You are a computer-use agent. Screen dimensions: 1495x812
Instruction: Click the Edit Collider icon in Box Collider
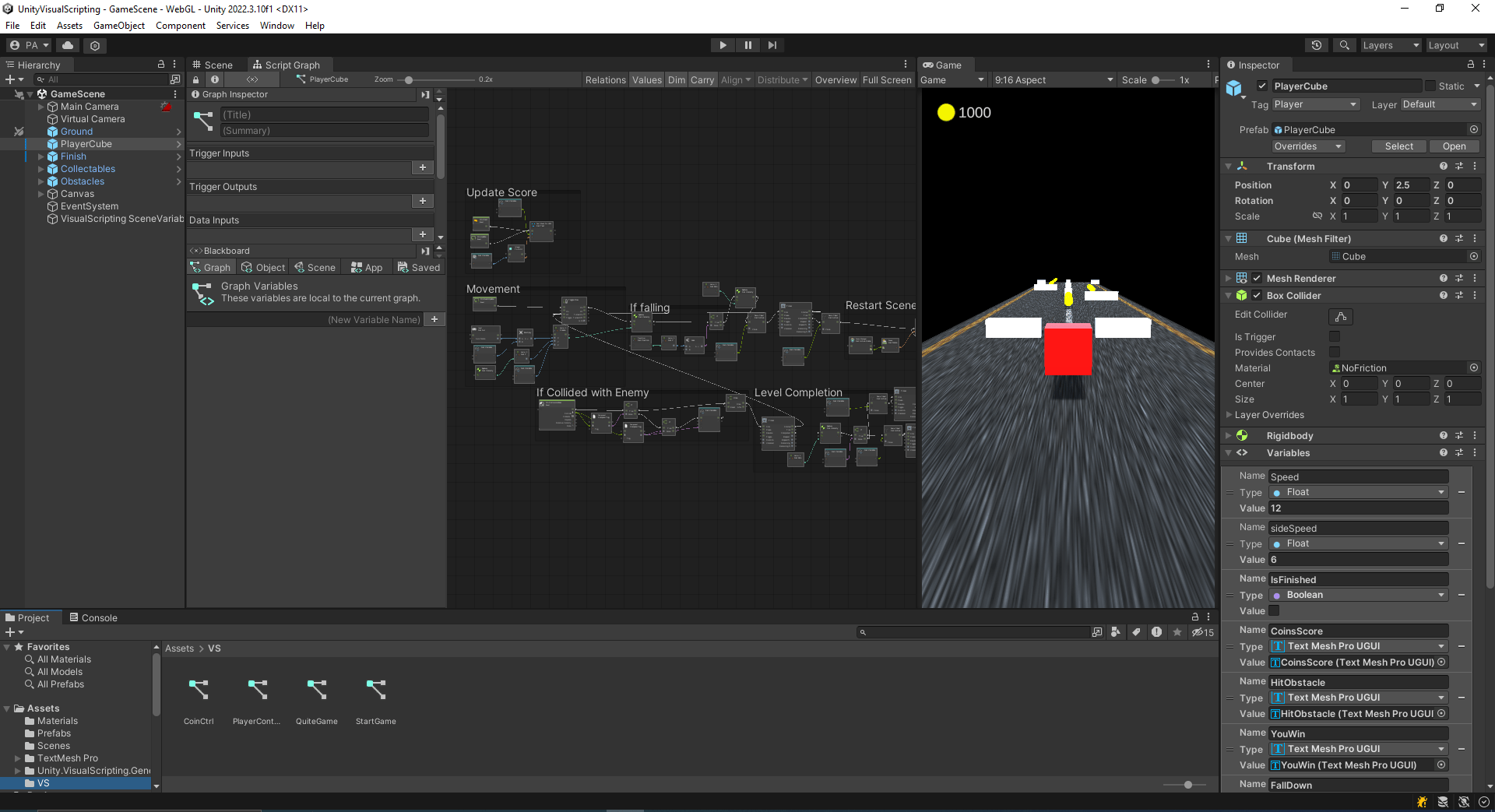pos(1339,316)
